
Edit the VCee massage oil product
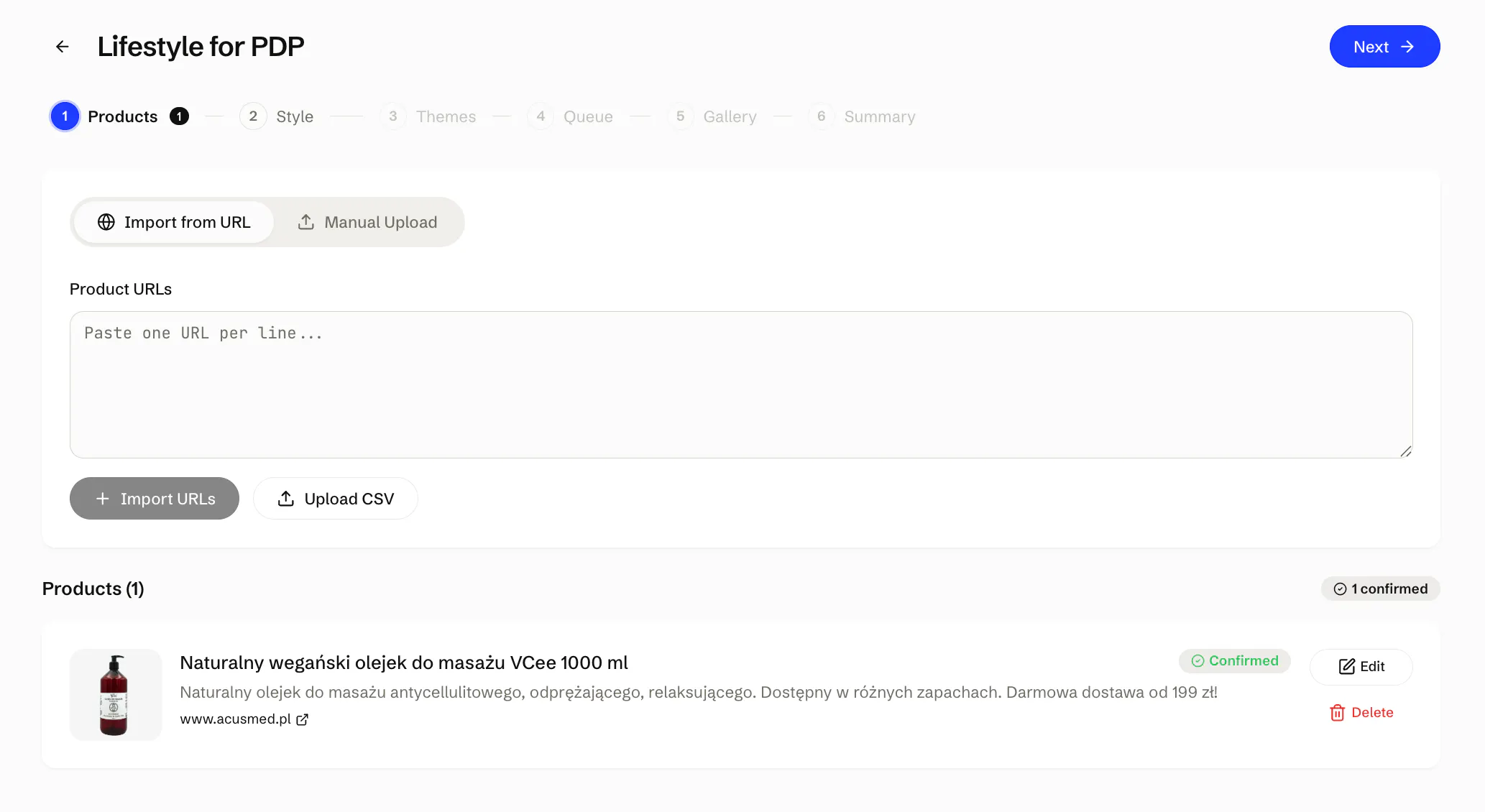[1361, 667]
